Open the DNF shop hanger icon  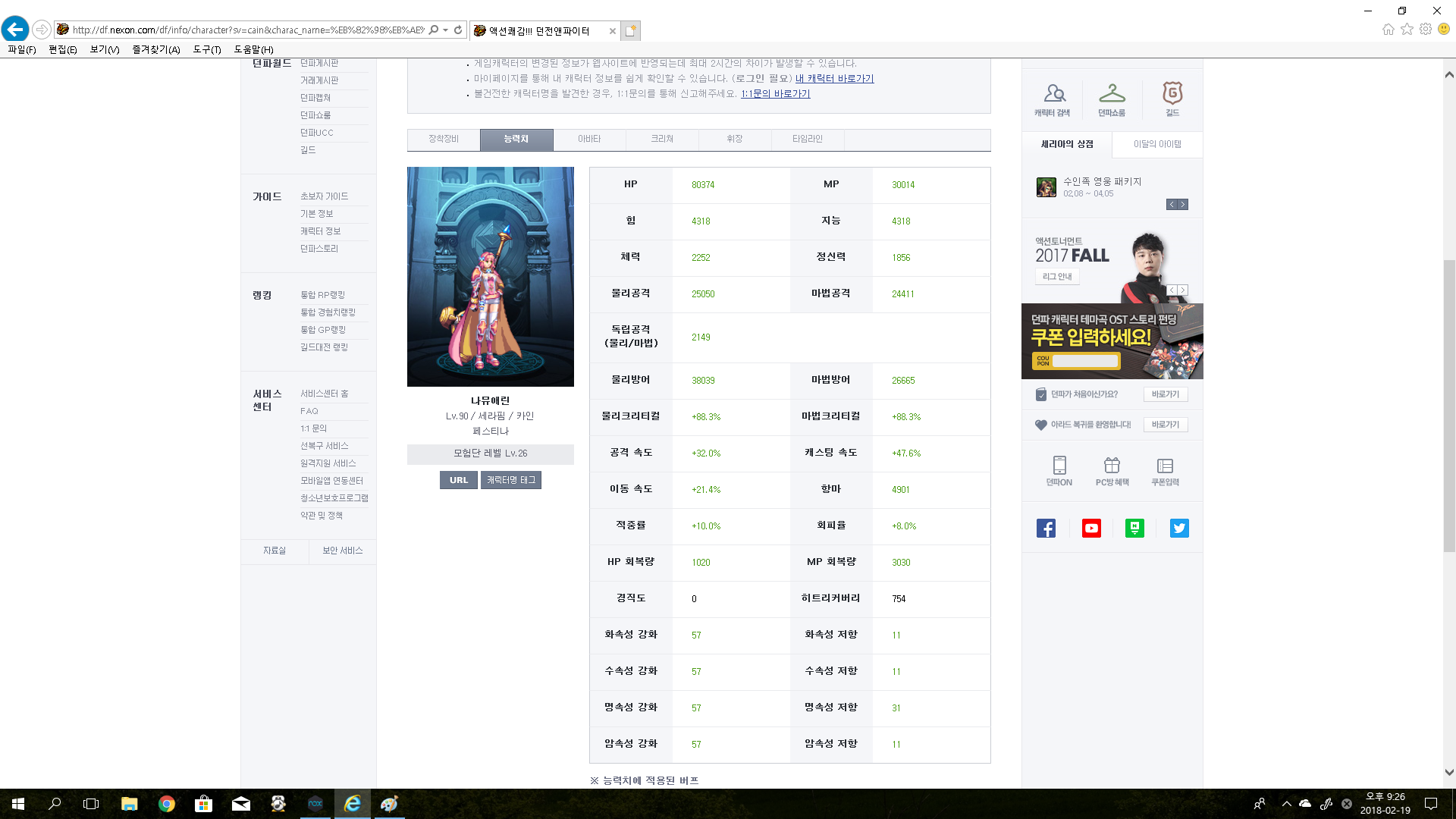click(1112, 94)
